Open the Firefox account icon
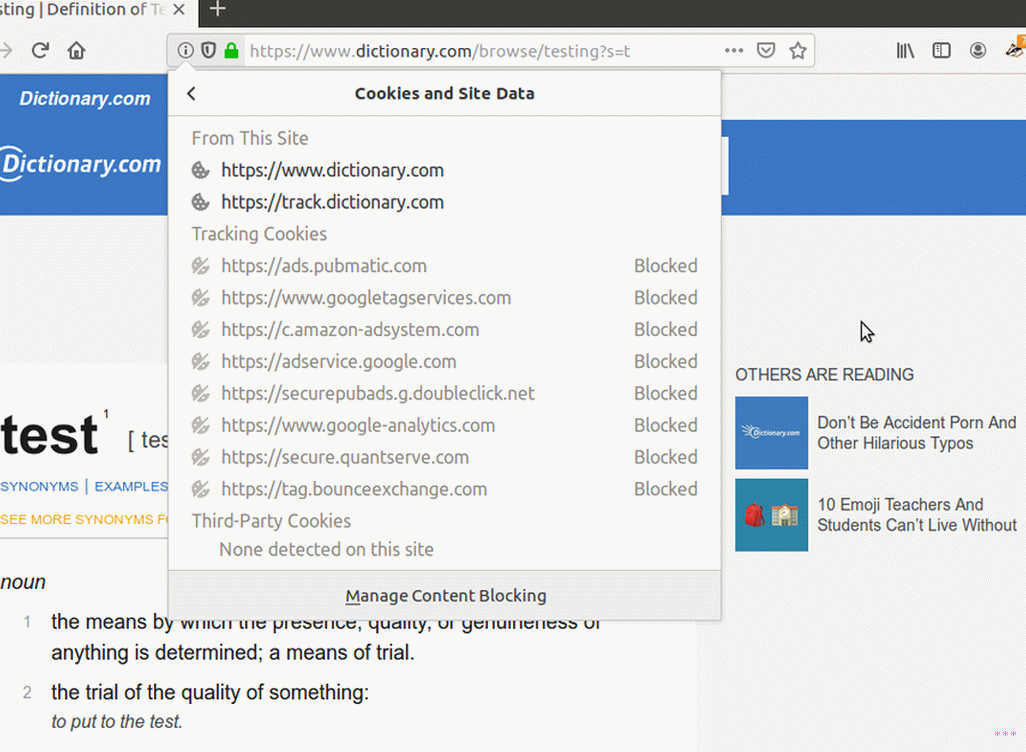The height and width of the screenshot is (752, 1026). coord(977,51)
